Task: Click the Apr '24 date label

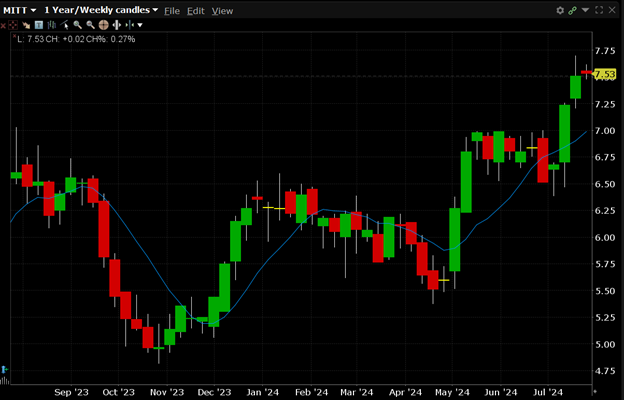Action: coord(405,392)
